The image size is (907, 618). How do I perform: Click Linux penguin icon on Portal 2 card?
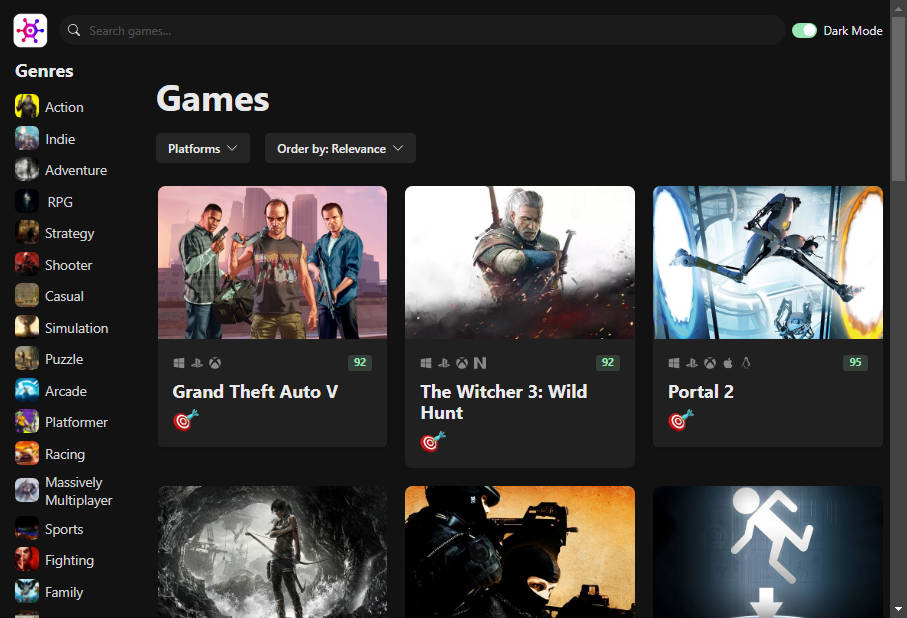click(x=746, y=363)
